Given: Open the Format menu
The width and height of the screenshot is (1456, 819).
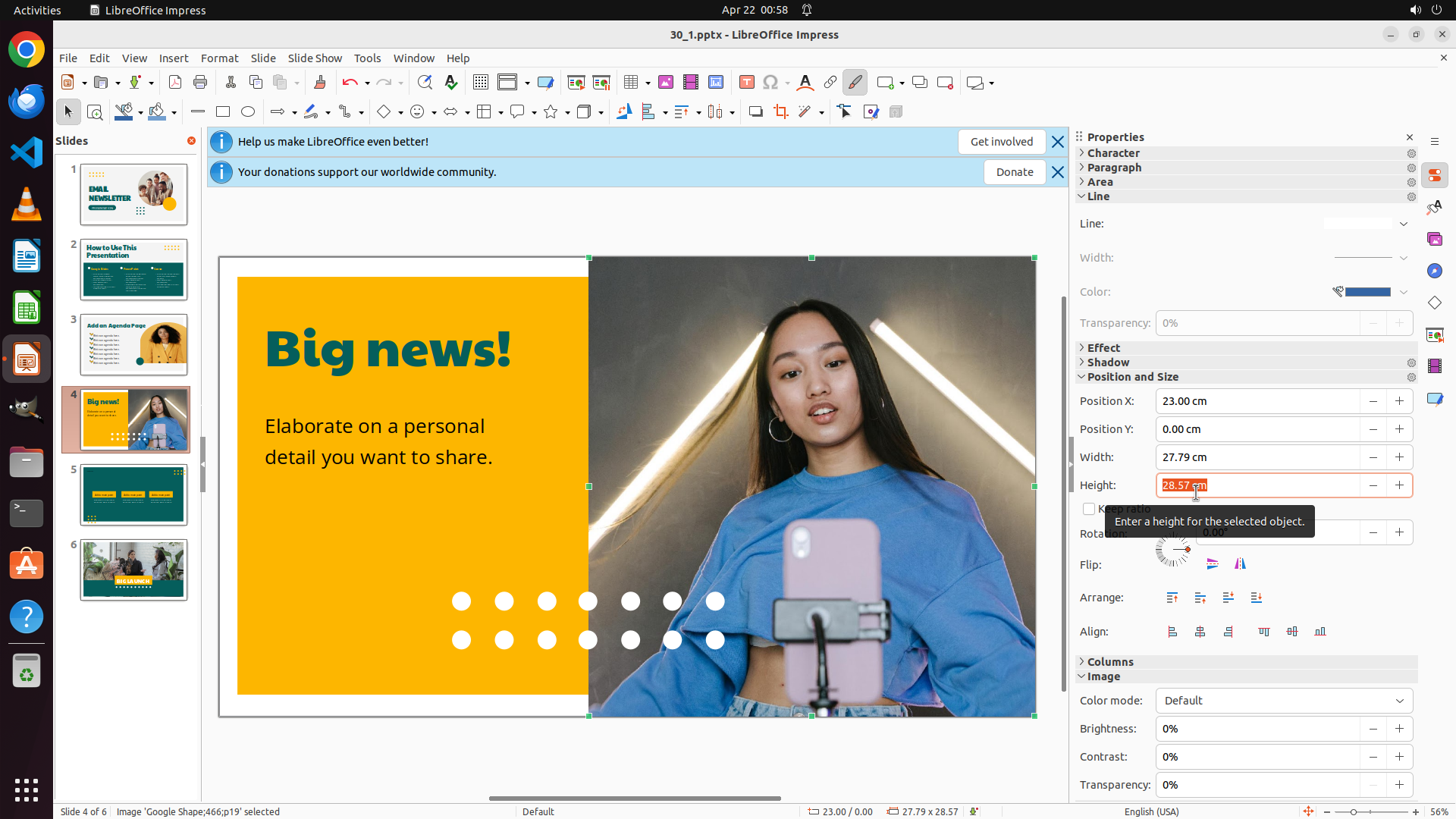Looking at the screenshot, I should coord(219,58).
